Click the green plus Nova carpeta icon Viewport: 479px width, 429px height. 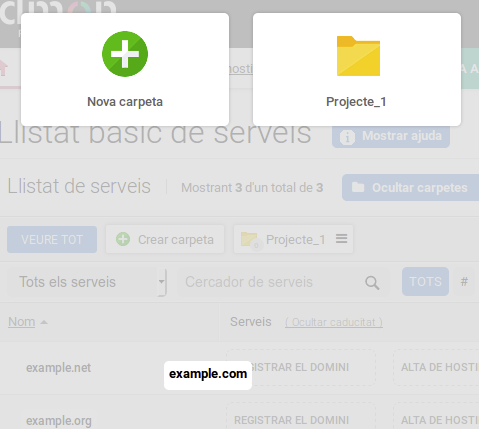125,54
